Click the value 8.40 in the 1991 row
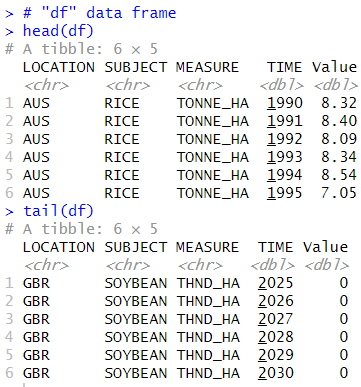This screenshot has width=361, height=387. [x=339, y=121]
